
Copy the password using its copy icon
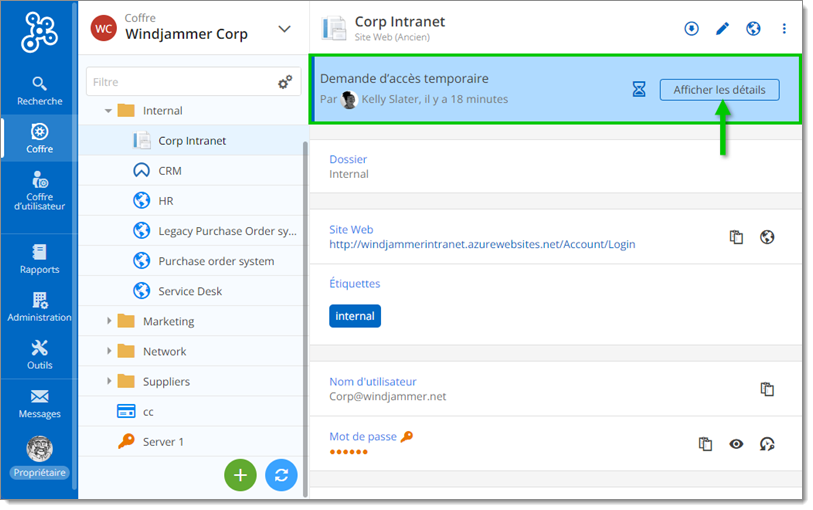705,444
